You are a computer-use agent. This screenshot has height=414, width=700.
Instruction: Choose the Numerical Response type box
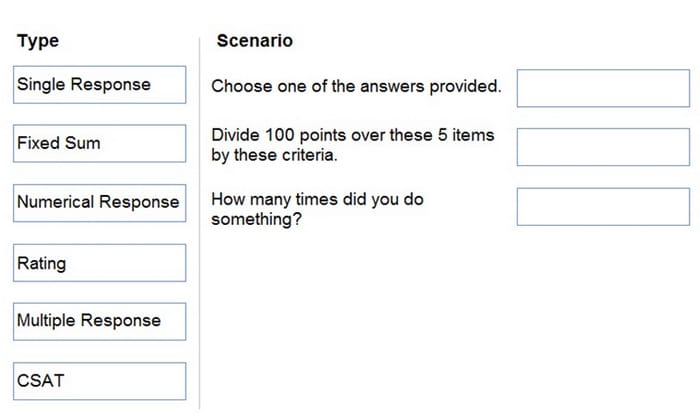[x=100, y=203]
